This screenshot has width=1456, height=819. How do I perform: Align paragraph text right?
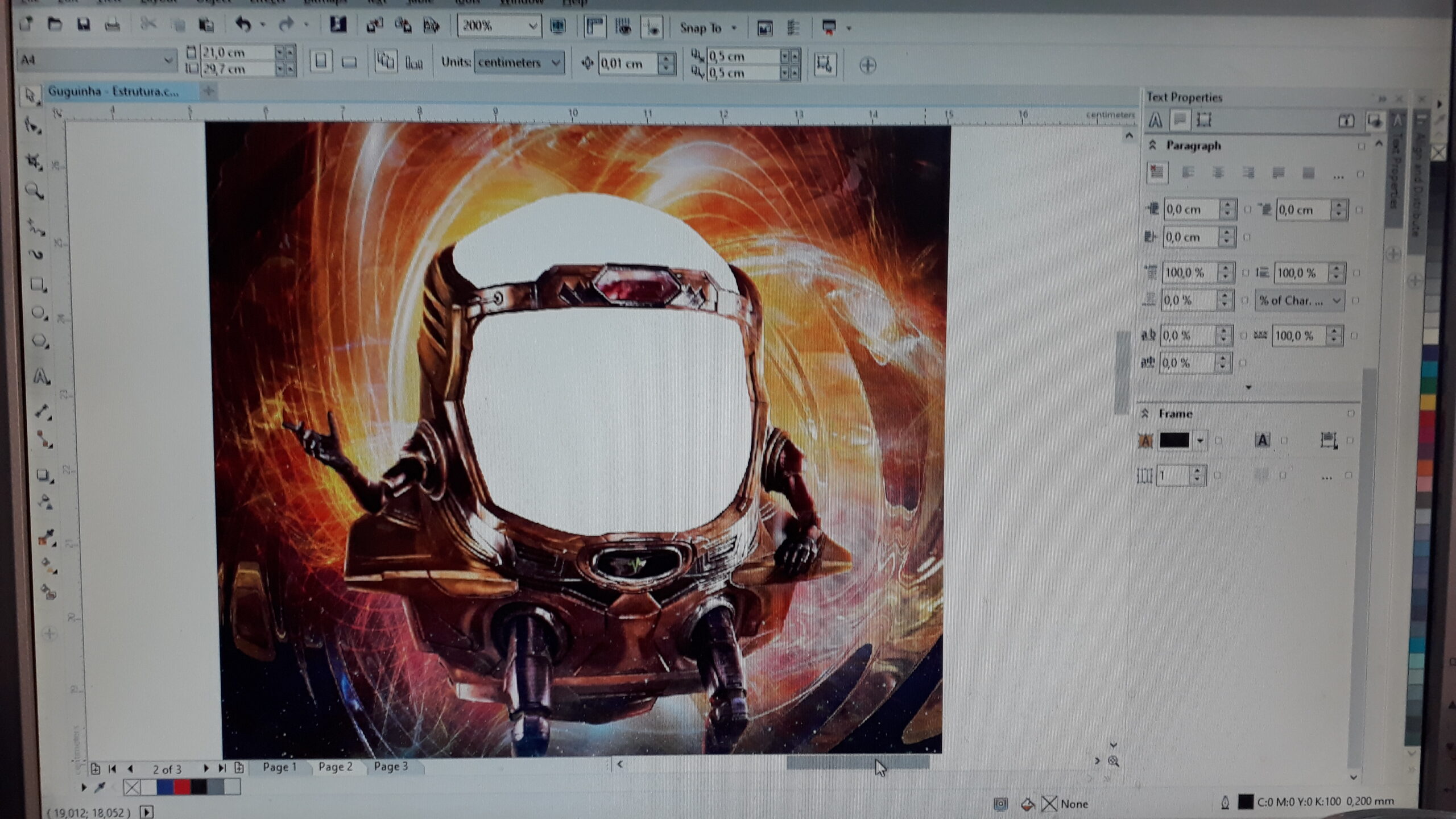[x=1248, y=172]
